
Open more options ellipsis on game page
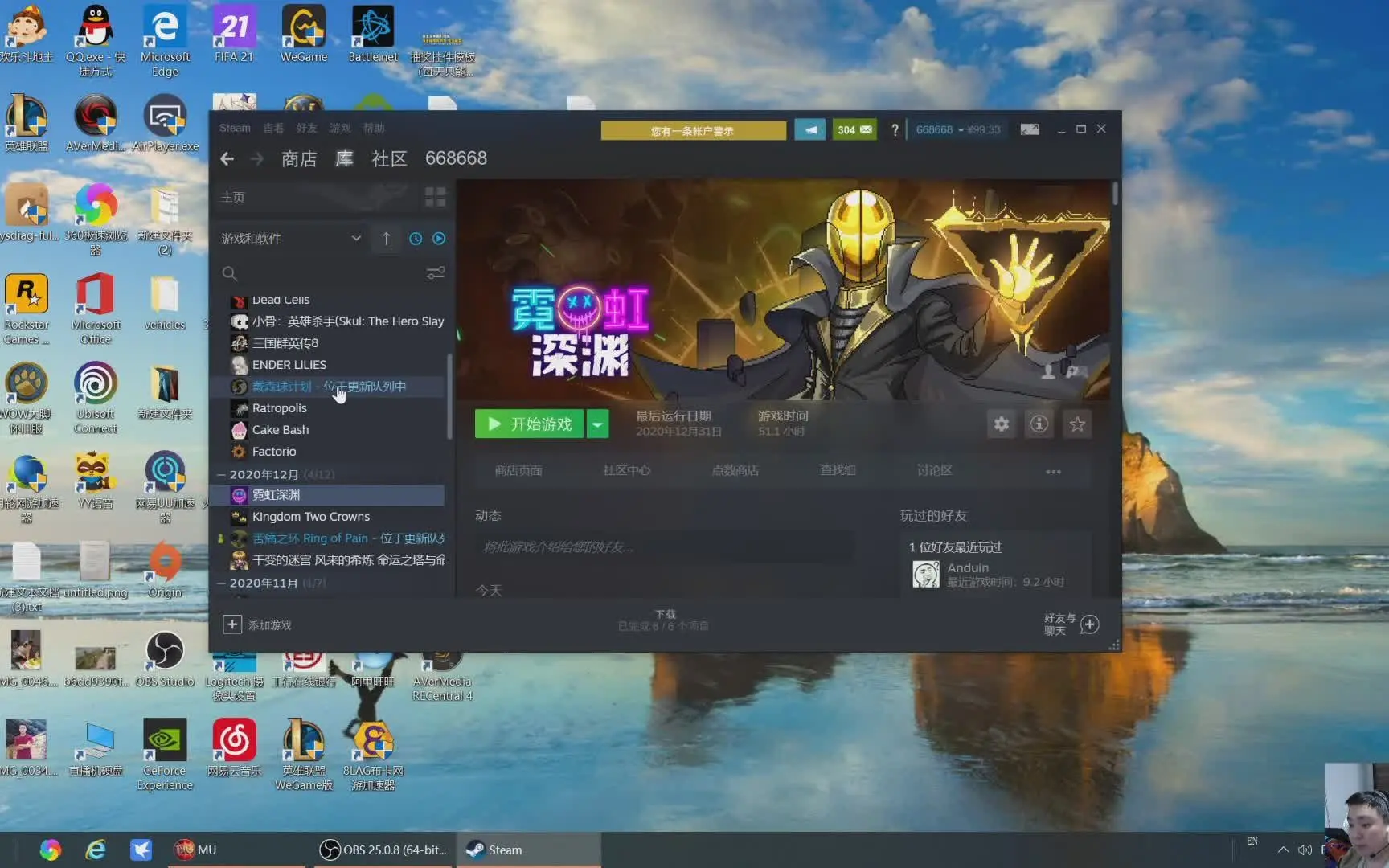[x=1053, y=472]
